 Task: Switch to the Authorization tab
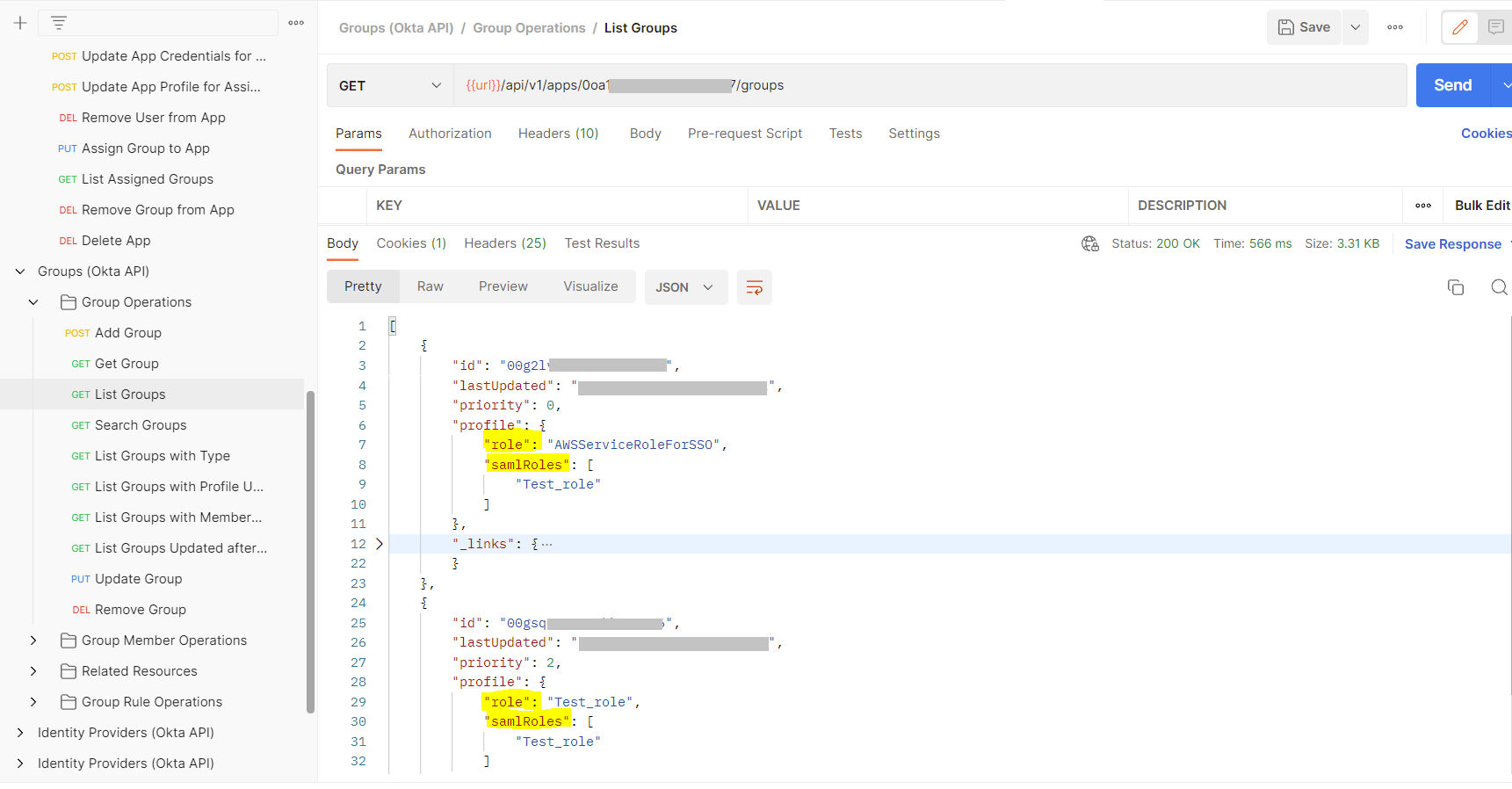click(x=450, y=134)
